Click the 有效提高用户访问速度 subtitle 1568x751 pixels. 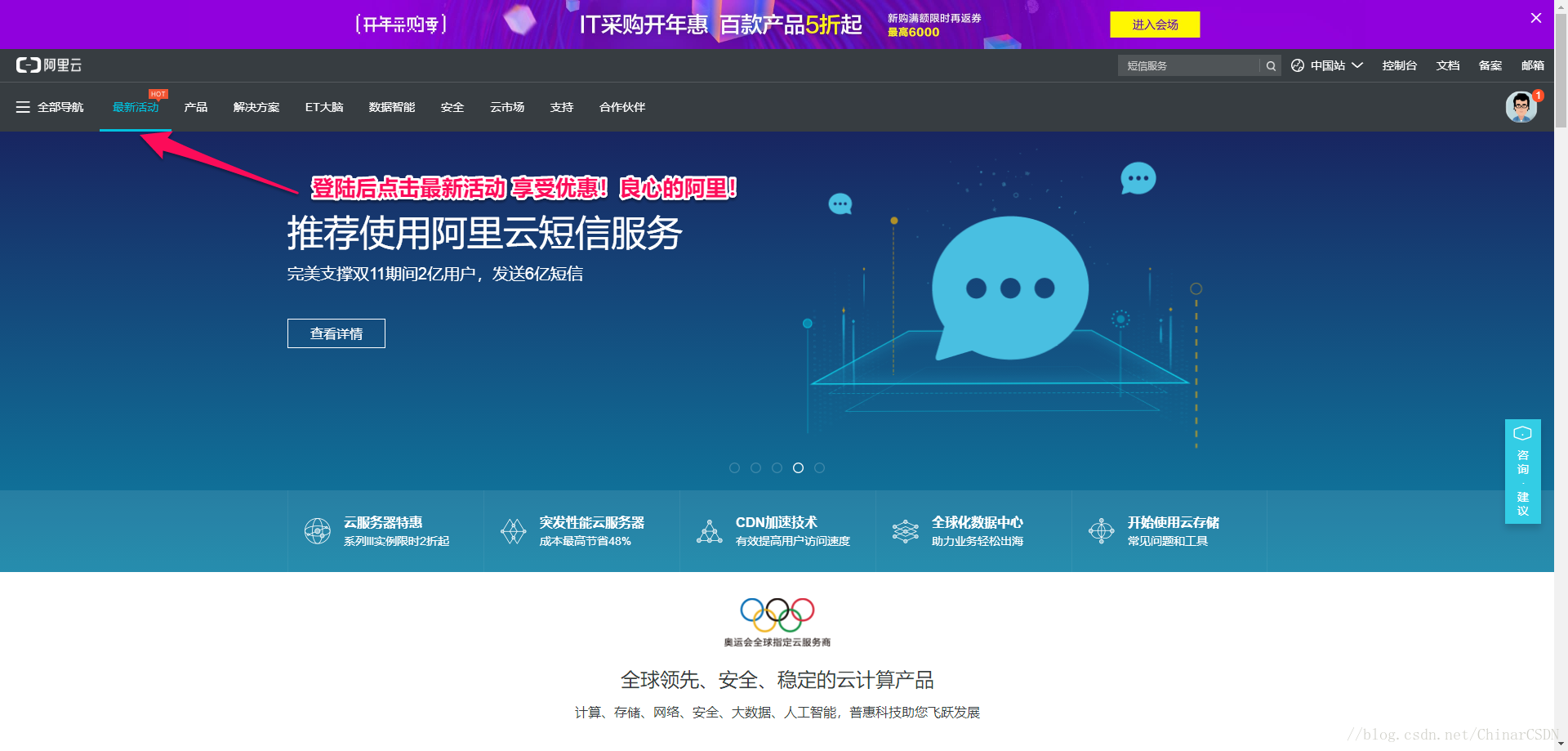[x=793, y=541]
